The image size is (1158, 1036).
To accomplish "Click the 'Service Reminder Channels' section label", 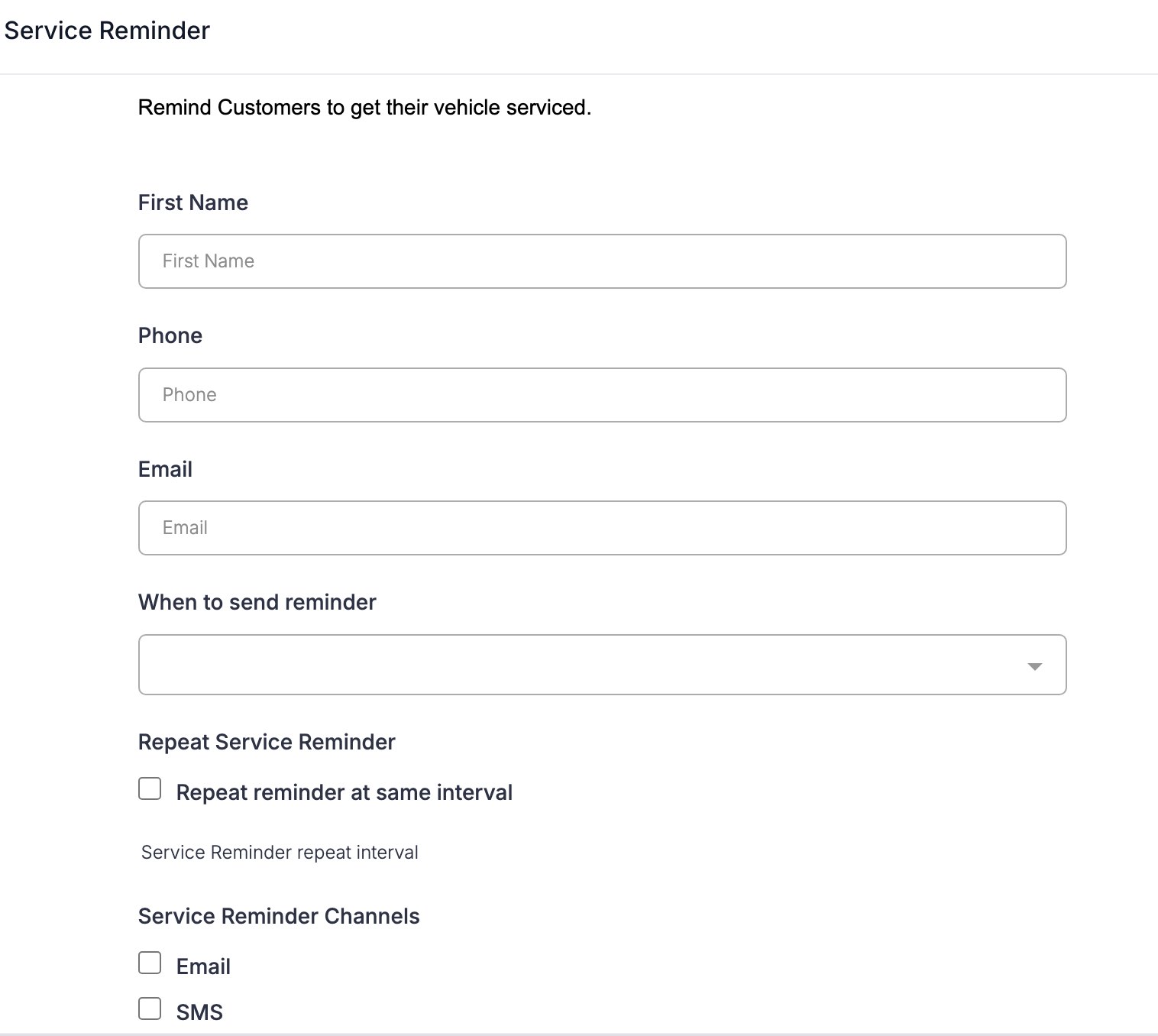I will 279,916.
